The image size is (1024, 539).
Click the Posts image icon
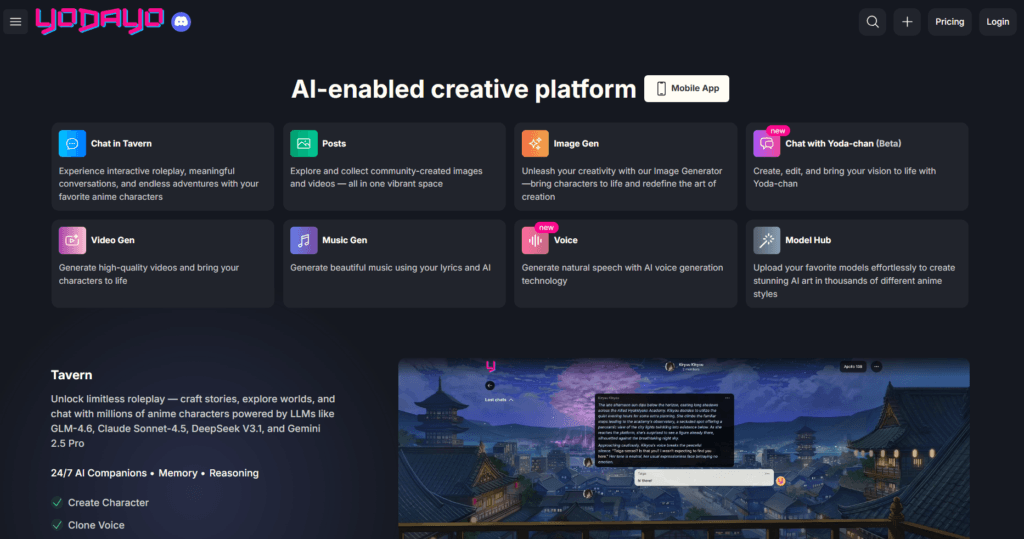pyautogui.click(x=304, y=144)
